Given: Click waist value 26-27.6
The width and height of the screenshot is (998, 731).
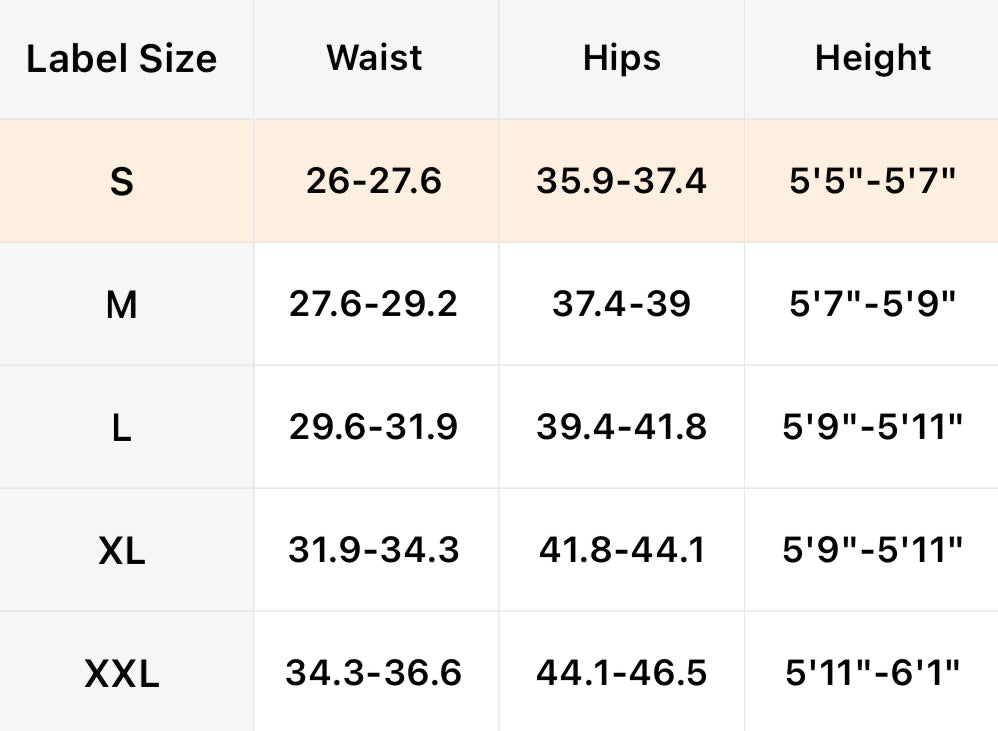Looking at the screenshot, I should 374,181.
